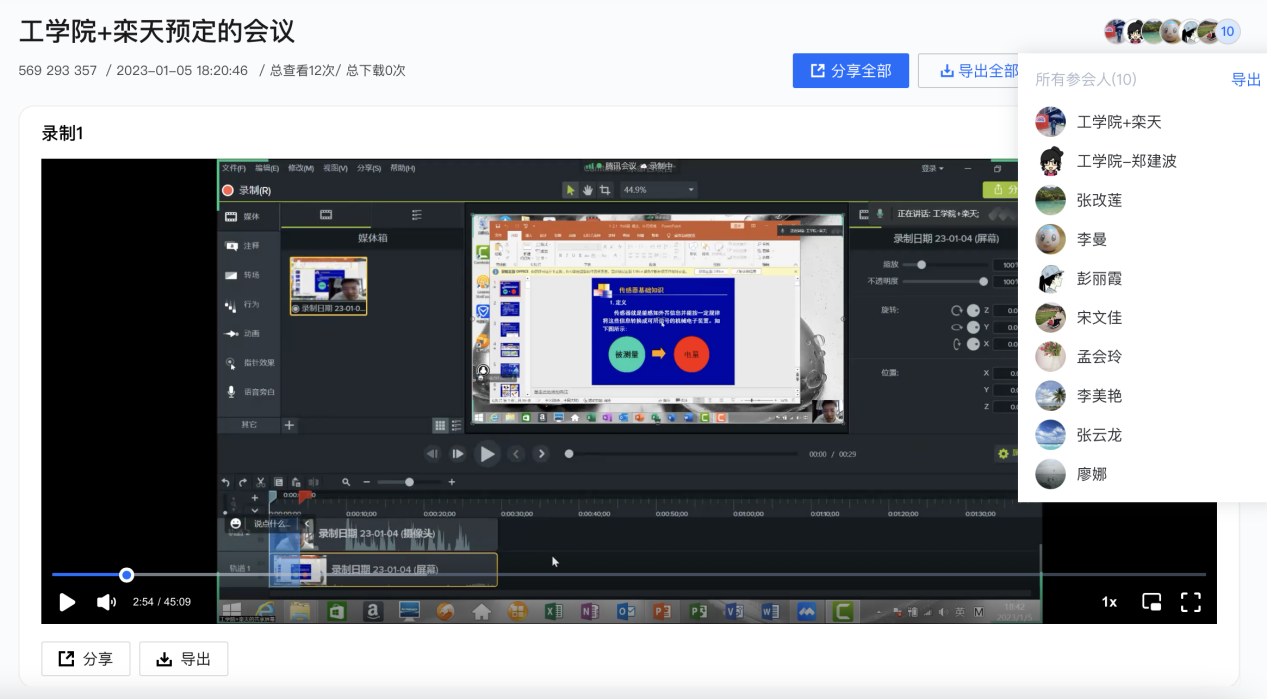This screenshot has width=1267, height=699.
Task: Enter fullscreen video mode
Action: pyautogui.click(x=1190, y=602)
